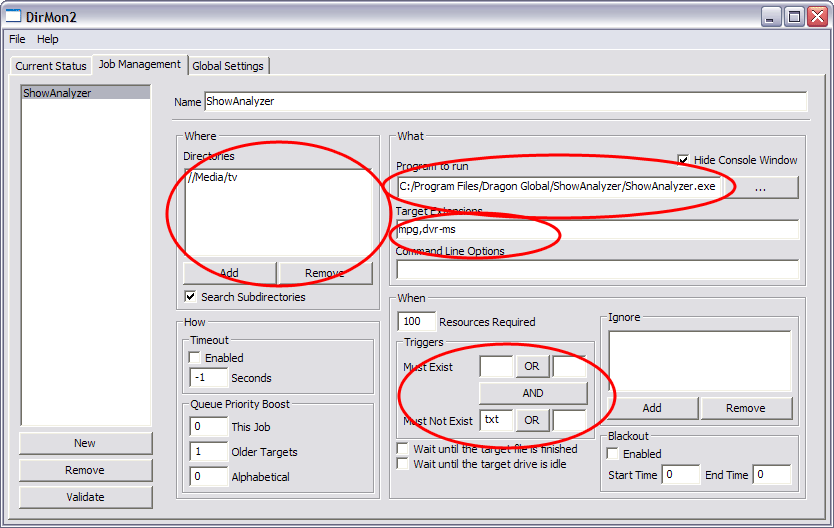This screenshot has width=834, height=528.
Task: Click second Must Not Exist field
Action: pos(569,420)
